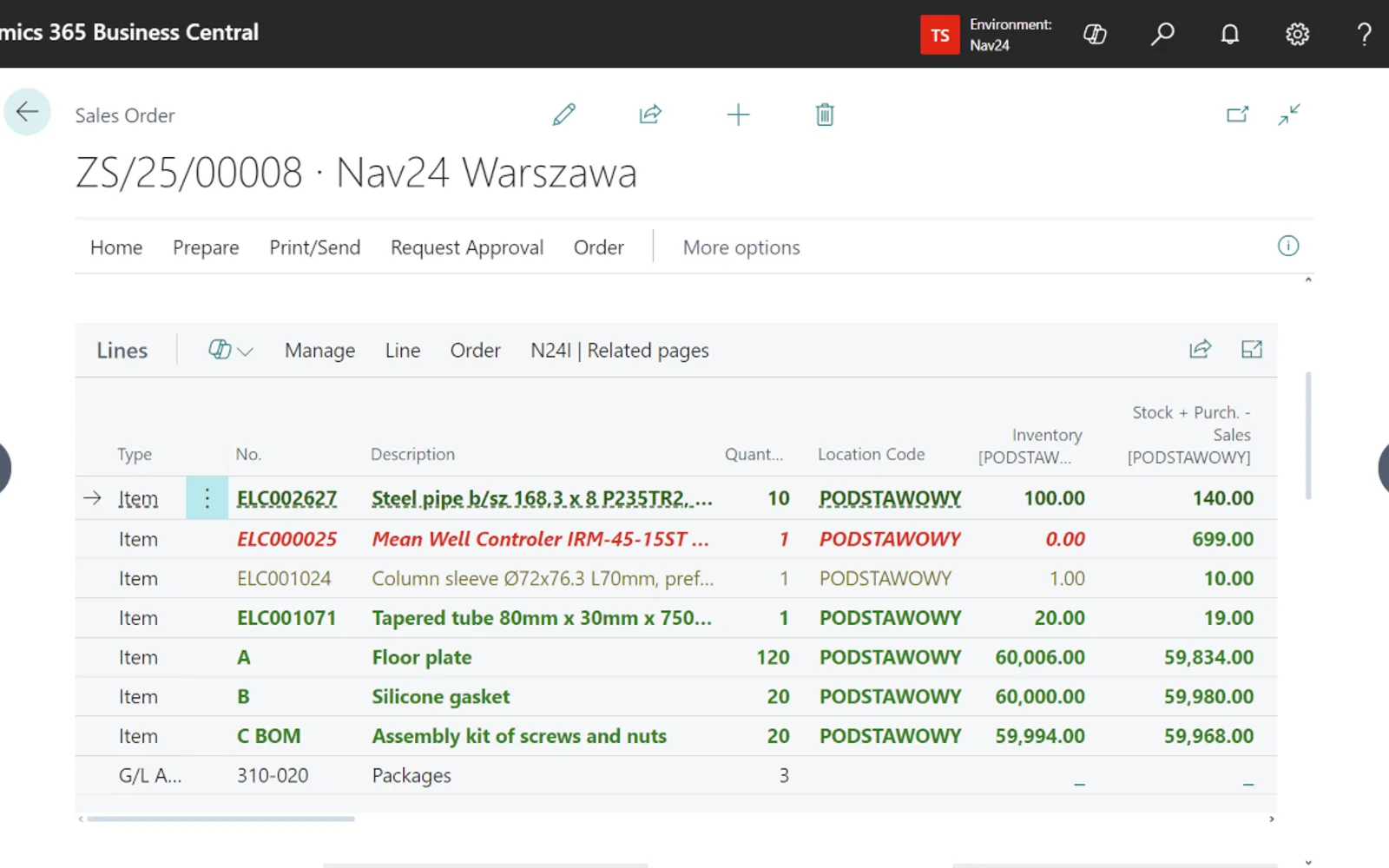Select No. cell ELC001024
Image resolution: width=1389 pixels, height=868 pixels.
[284, 578]
